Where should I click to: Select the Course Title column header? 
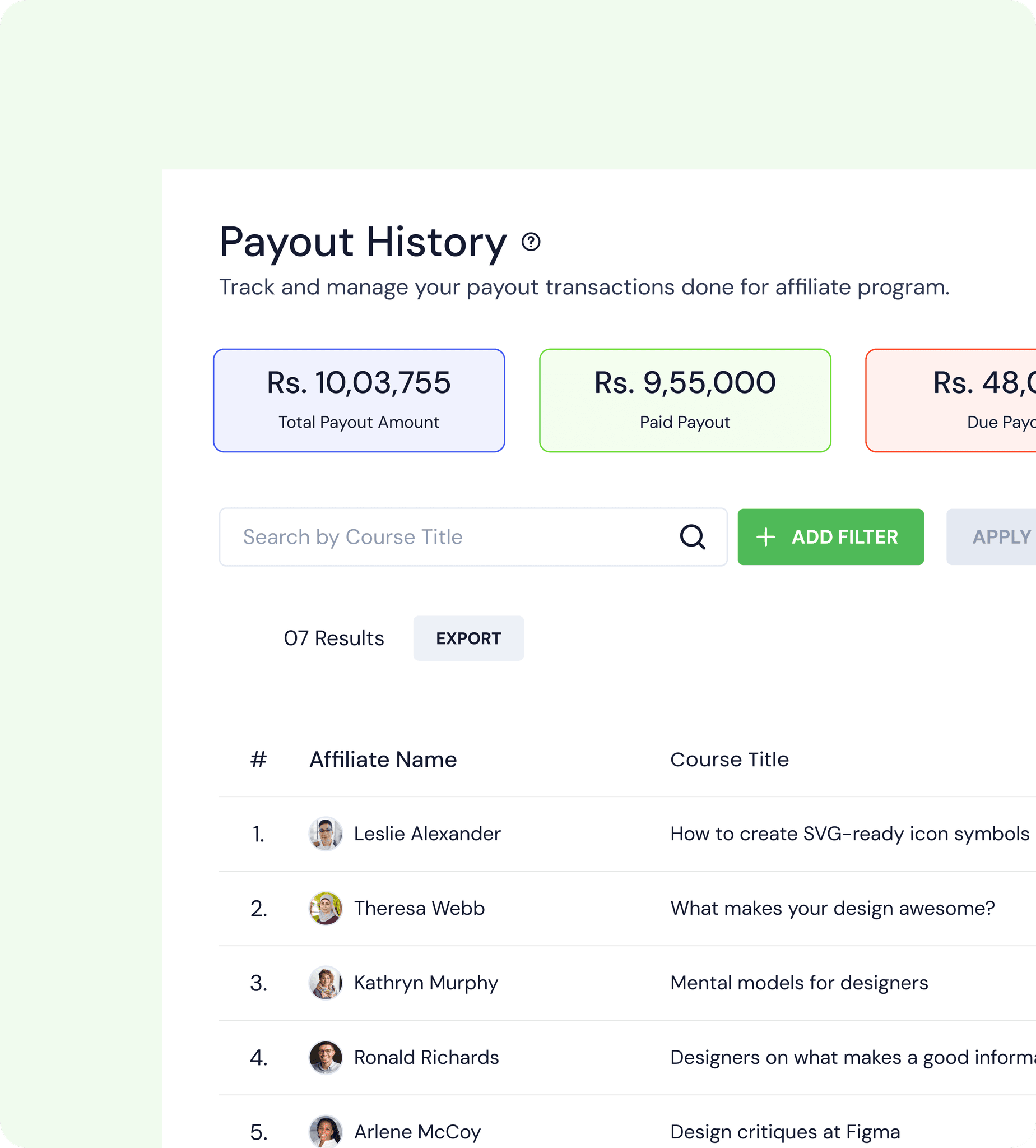(x=730, y=759)
